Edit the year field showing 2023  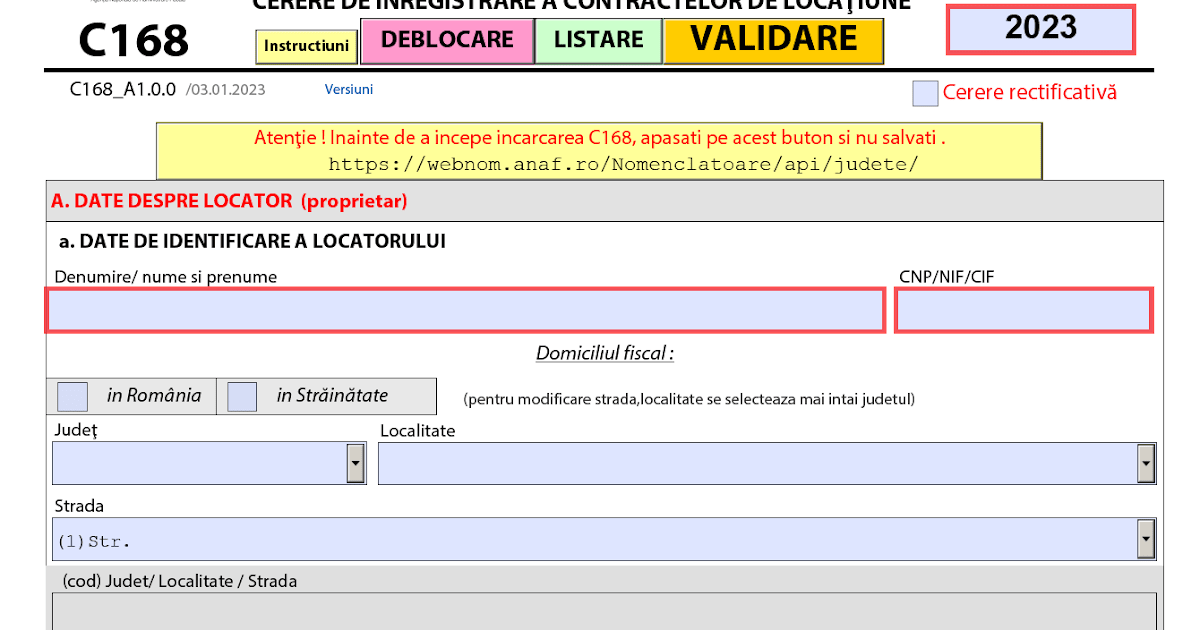(x=1041, y=29)
